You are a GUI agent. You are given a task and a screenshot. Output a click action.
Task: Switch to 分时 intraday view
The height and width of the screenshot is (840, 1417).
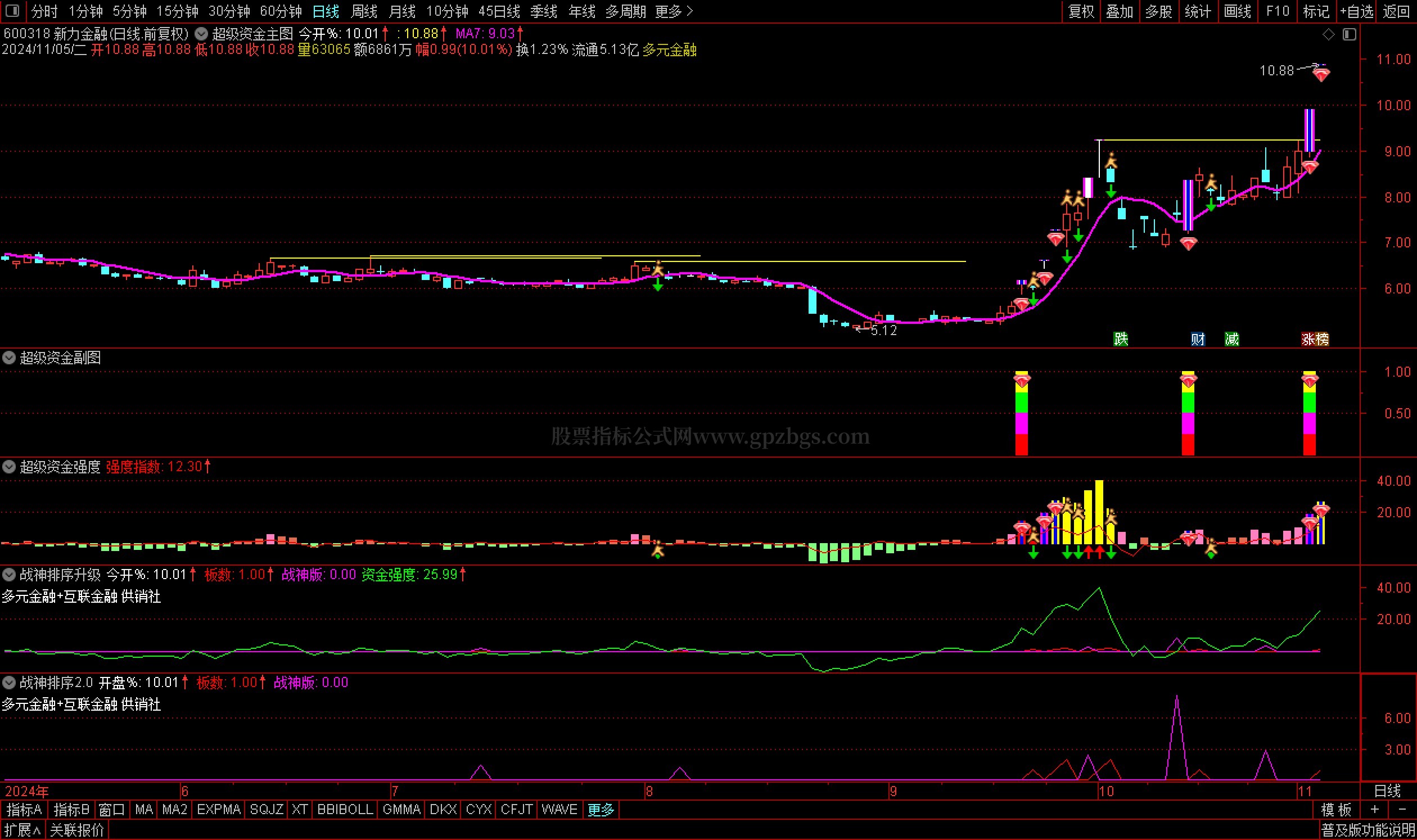(x=44, y=11)
